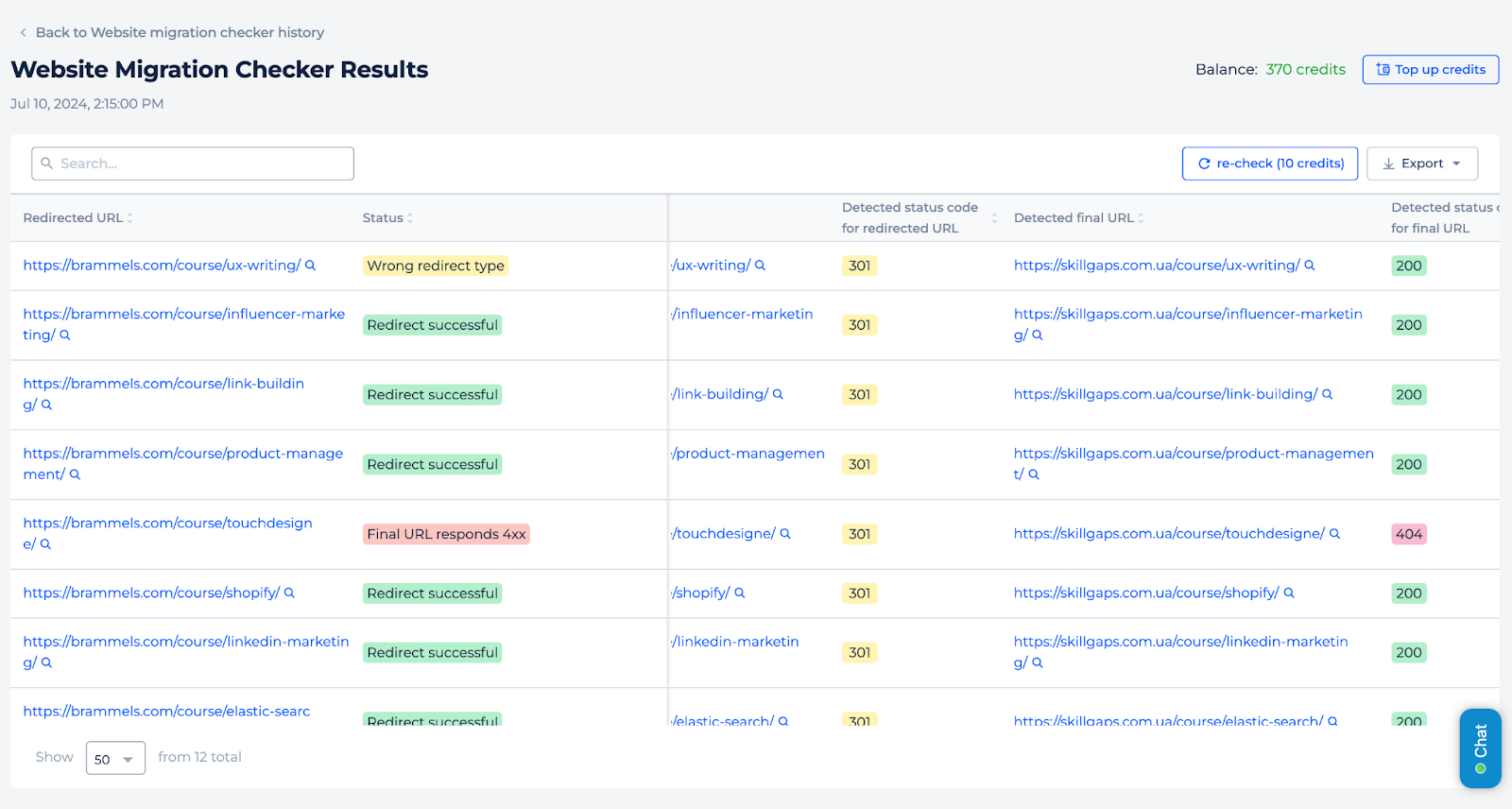The image size is (1512, 809).
Task: Go back to Website migration checker history
Action: tap(171, 32)
